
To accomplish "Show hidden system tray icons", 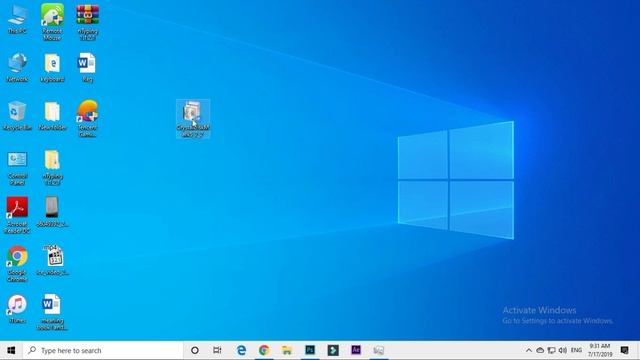I will (x=529, y=350).
